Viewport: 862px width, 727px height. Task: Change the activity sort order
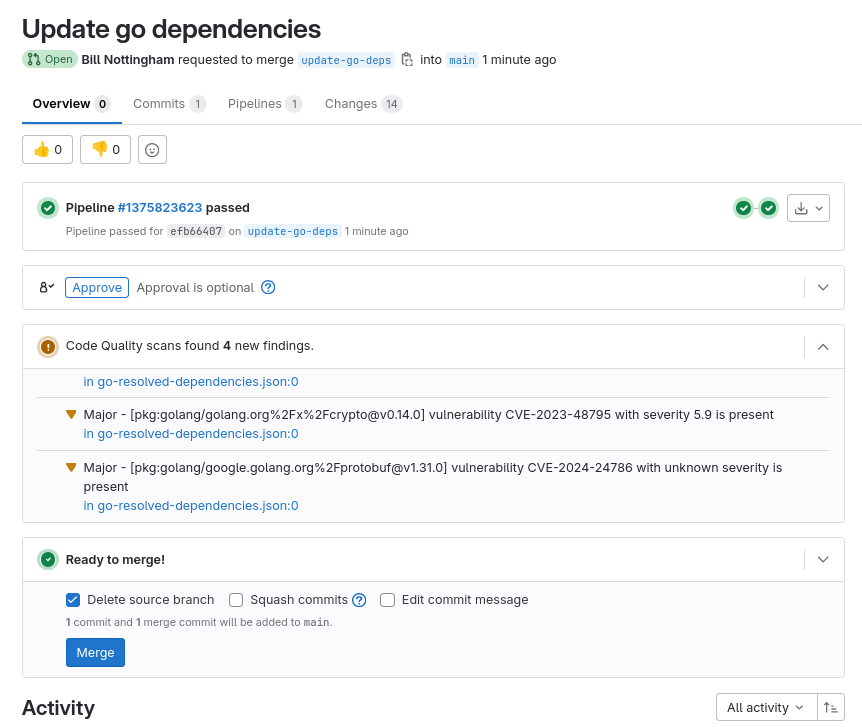pos(831,707)
